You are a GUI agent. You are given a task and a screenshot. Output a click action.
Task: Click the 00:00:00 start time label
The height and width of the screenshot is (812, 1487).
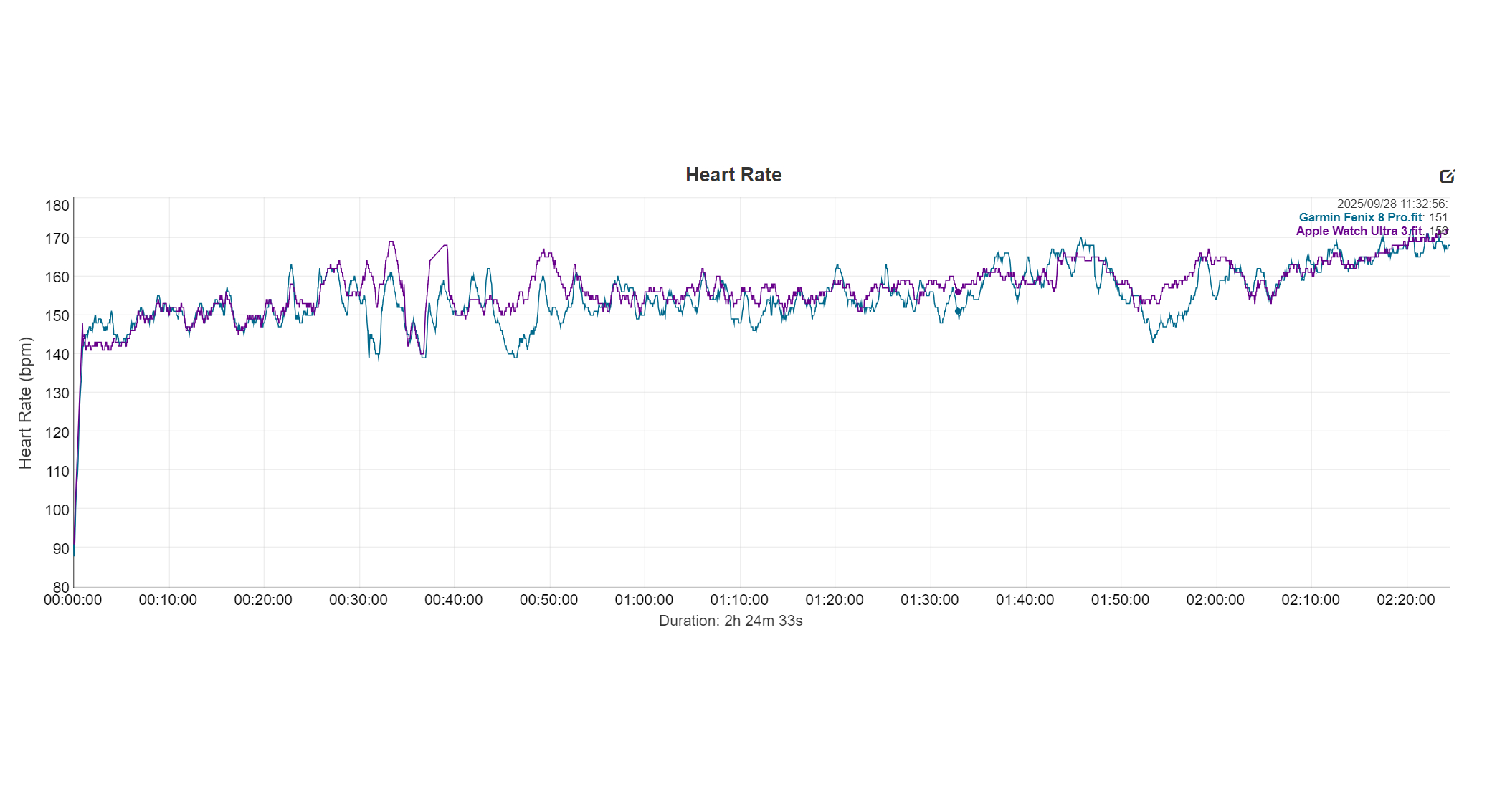pos(73,600)
